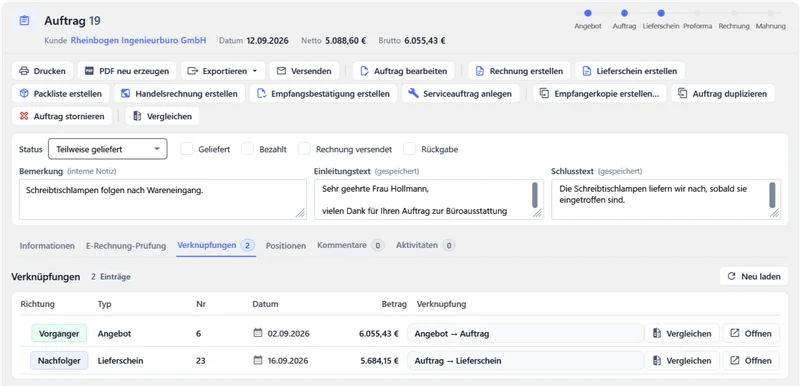Click the Angebot → Auftrag link field
The width and height of the screenshot is (800, 386).
pos(525,333)
